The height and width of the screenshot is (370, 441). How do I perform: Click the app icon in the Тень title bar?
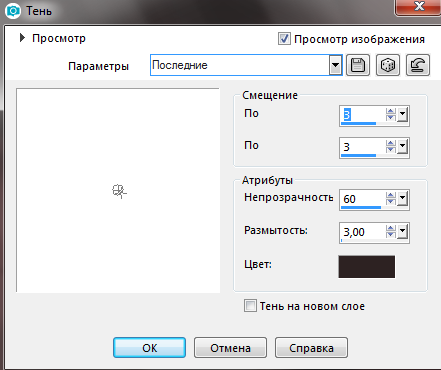13,11
